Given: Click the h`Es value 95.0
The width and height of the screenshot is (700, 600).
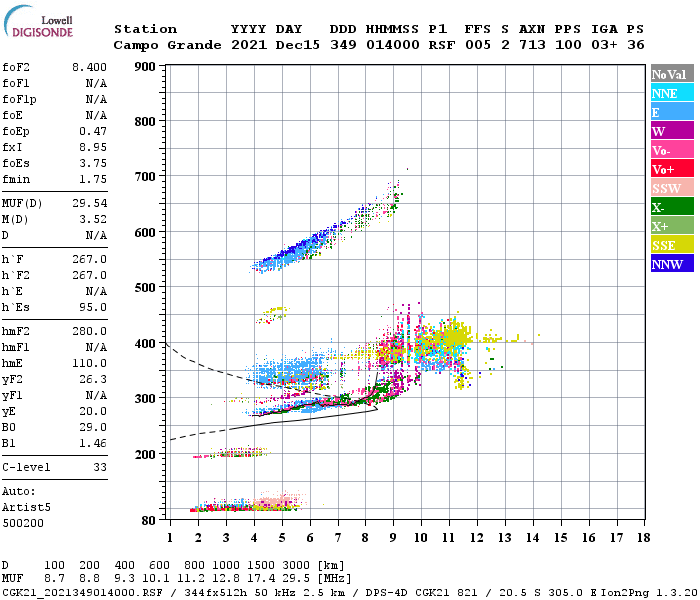Looking at the screenshot, I should (x=93, y=308).
